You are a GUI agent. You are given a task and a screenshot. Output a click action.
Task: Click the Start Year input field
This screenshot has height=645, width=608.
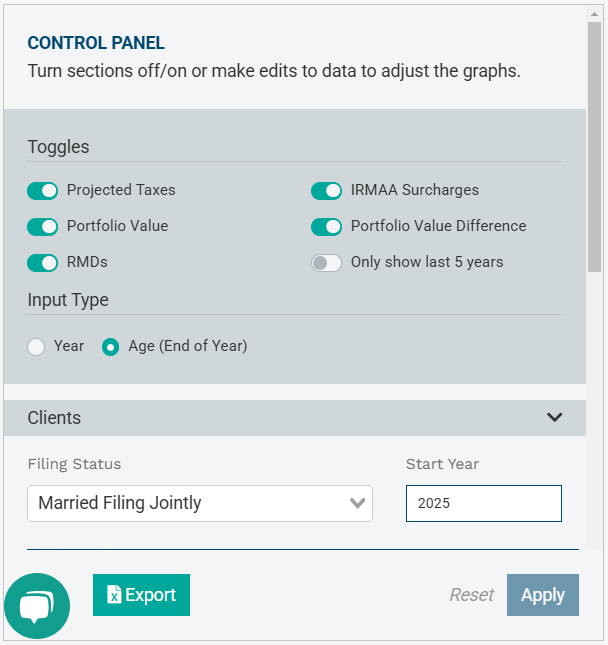pos(483,503)
